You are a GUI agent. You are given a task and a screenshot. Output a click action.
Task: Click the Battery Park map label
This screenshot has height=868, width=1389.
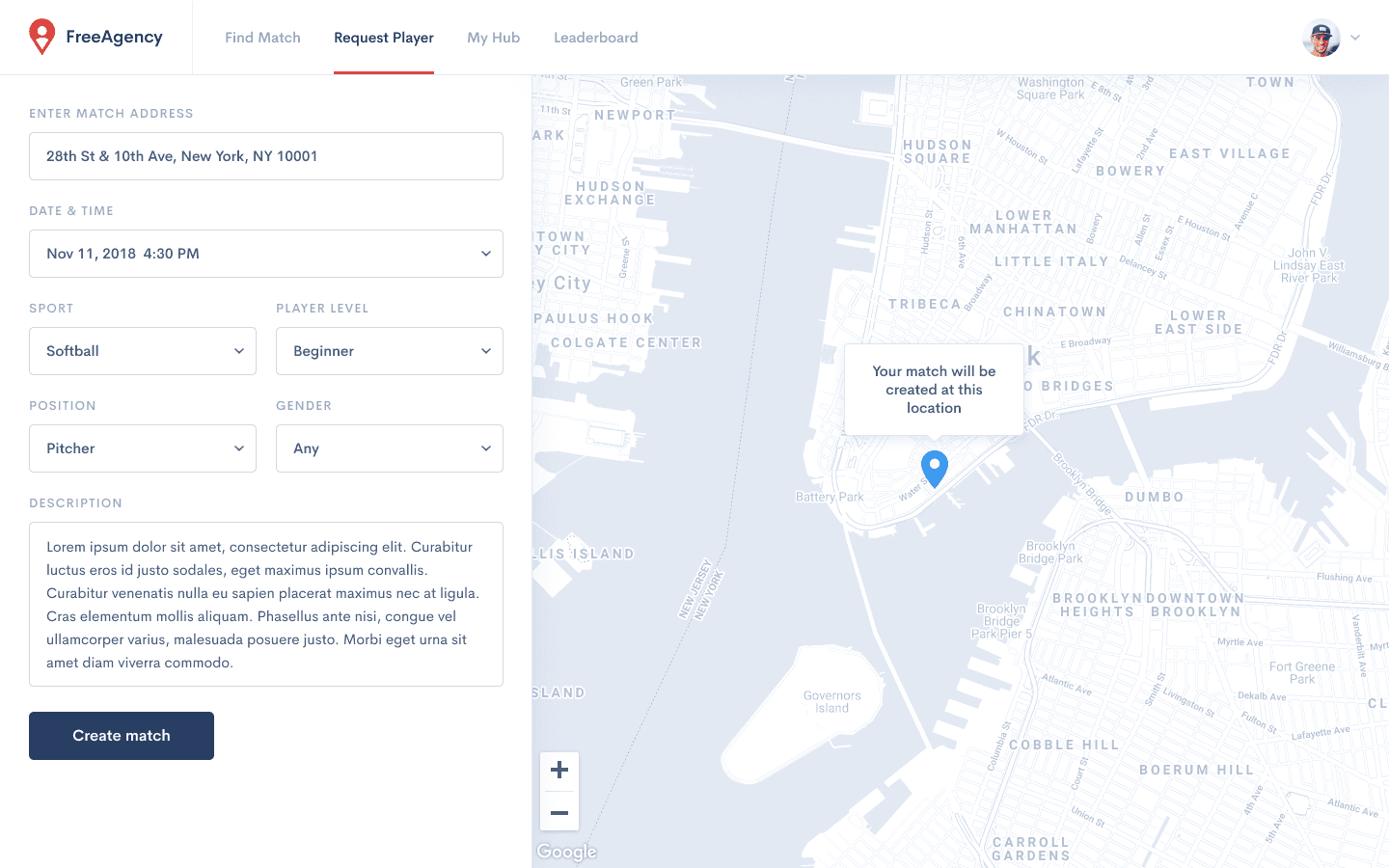coord(830,497)
